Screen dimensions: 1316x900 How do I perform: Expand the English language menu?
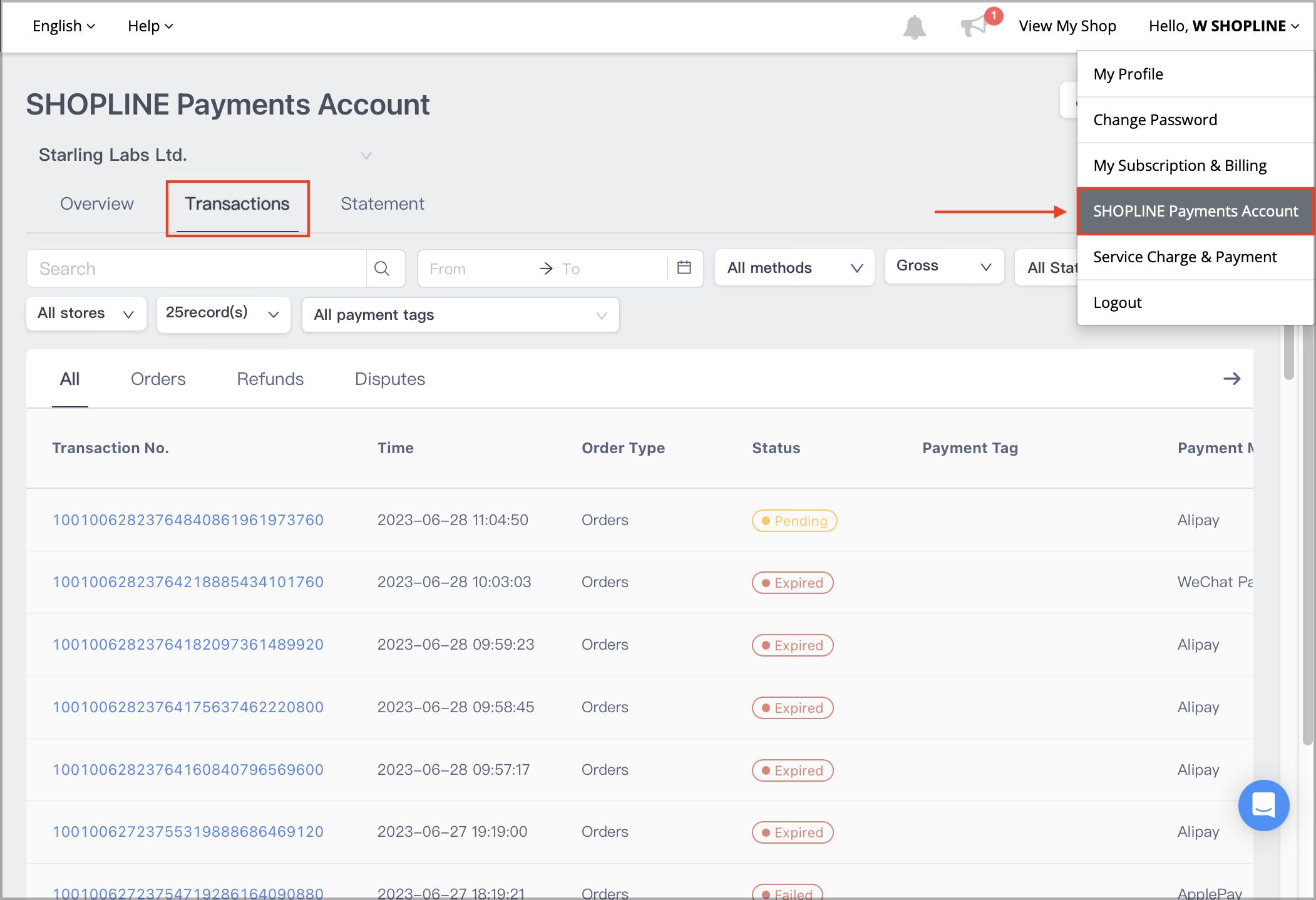64,26
